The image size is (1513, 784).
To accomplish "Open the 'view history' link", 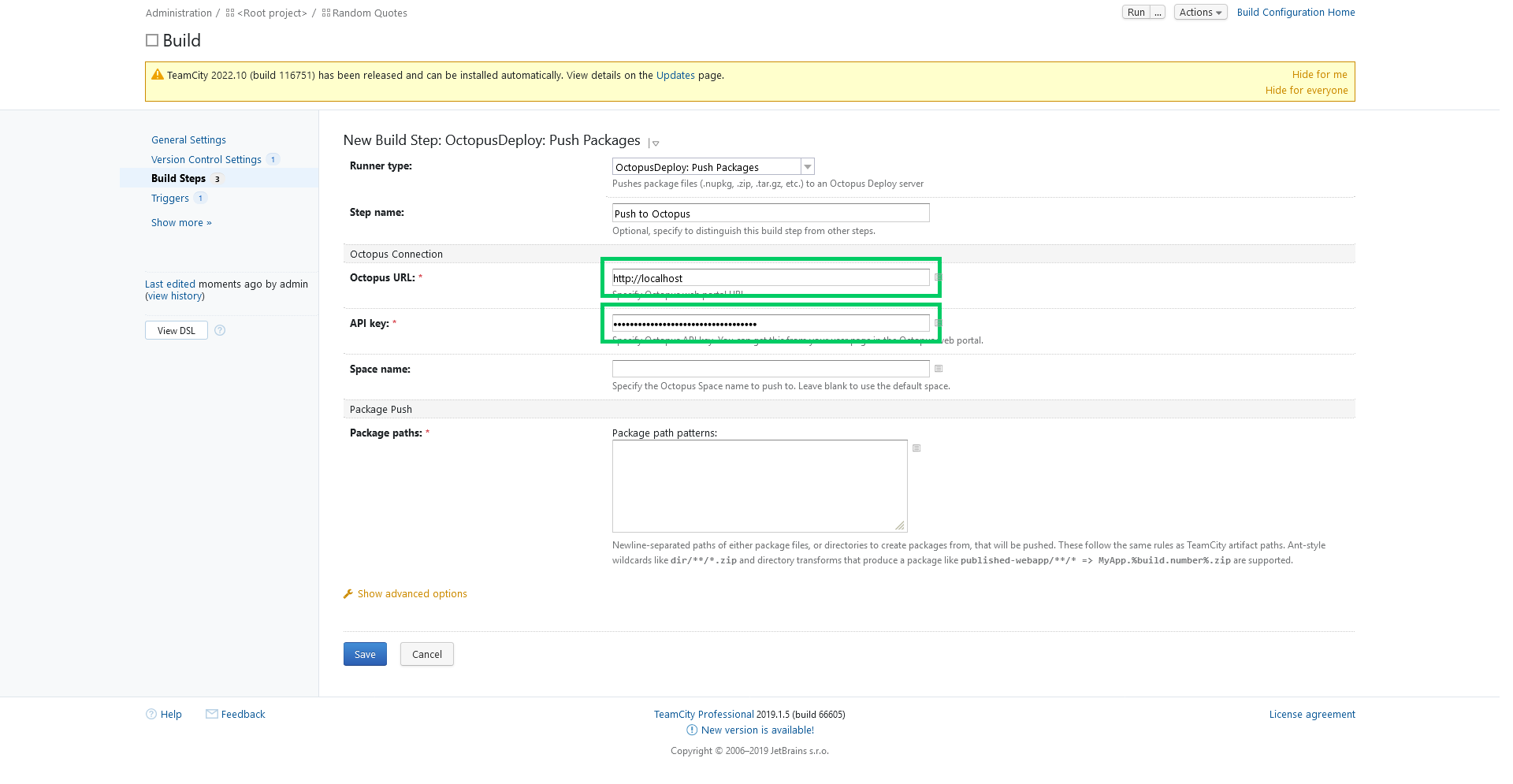I will pyautogui.click(x=175, y=295).
